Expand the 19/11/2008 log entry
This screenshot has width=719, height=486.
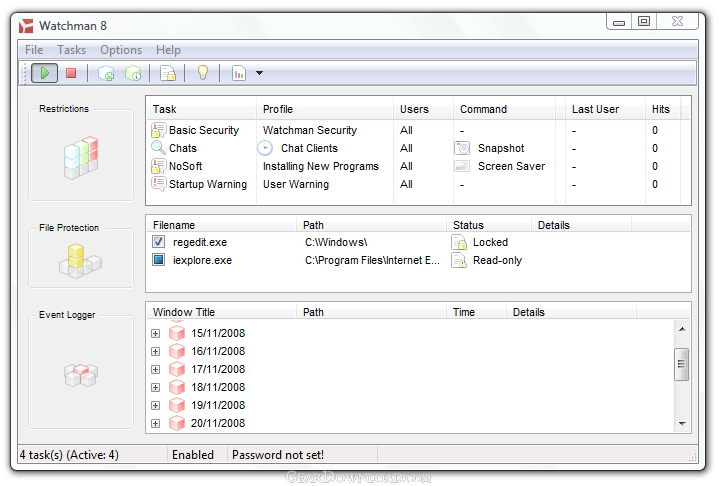155,405
